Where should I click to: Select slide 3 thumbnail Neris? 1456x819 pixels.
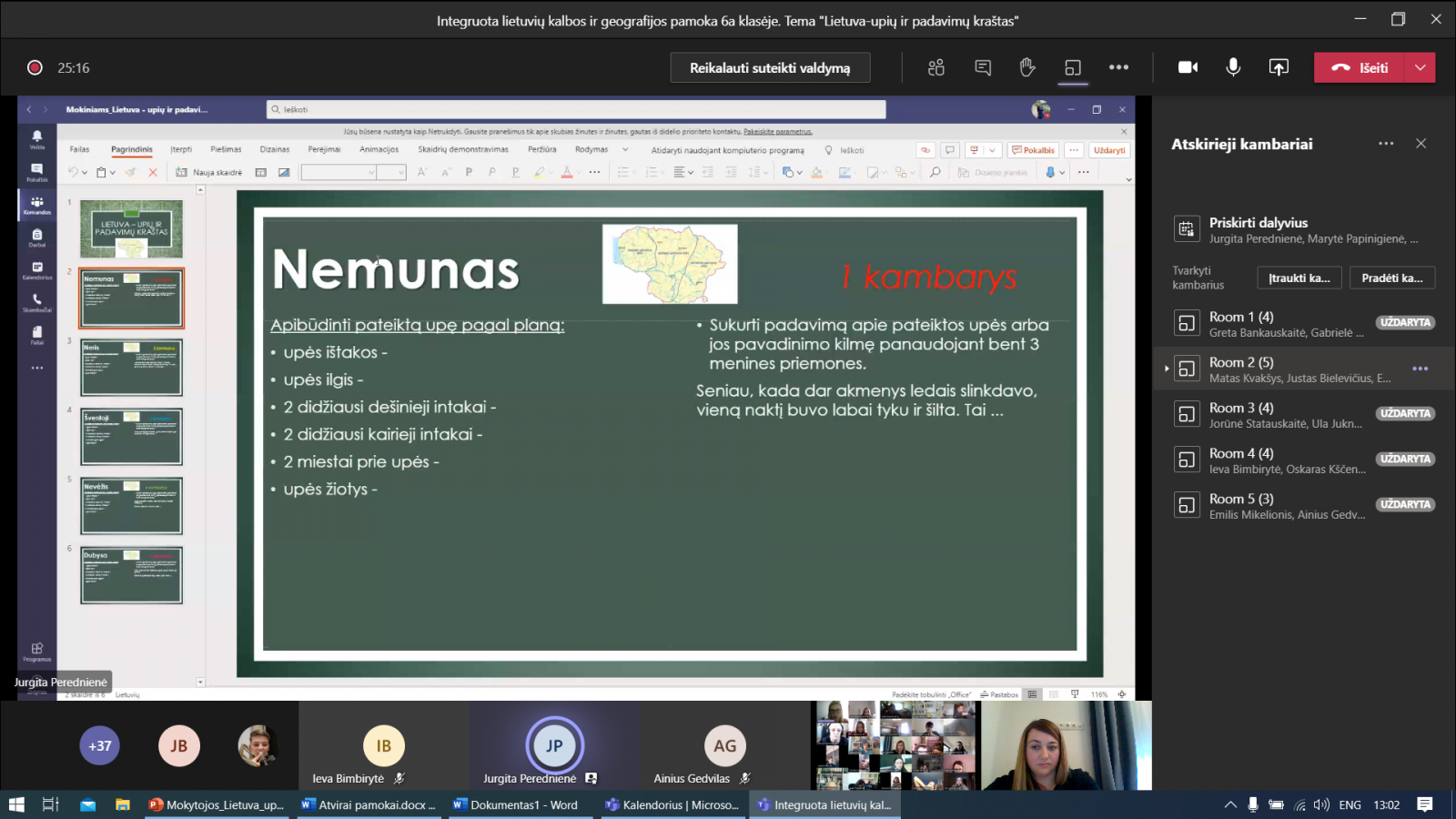[x=131, y=368]
